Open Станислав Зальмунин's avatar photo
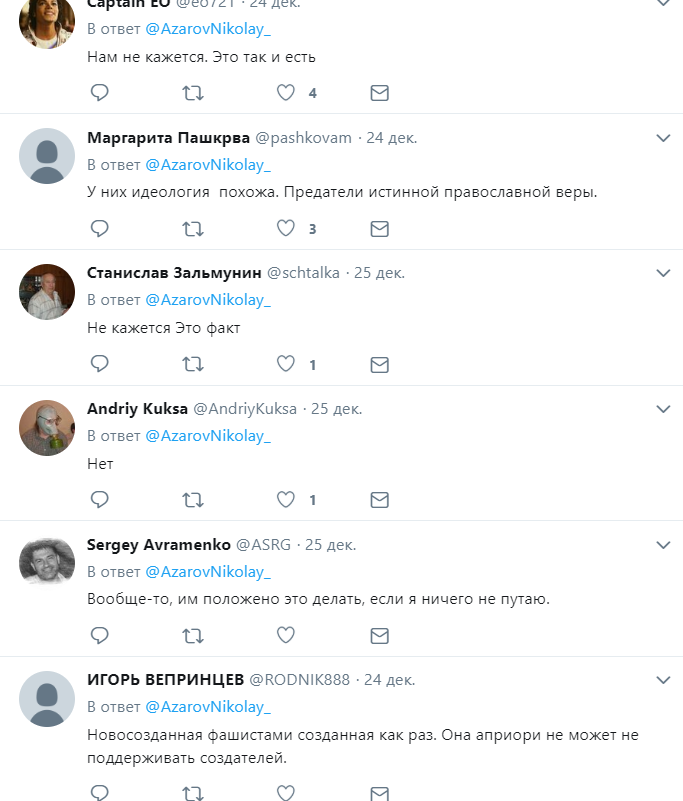The image size is (683, 801). [x=47, y=292]
